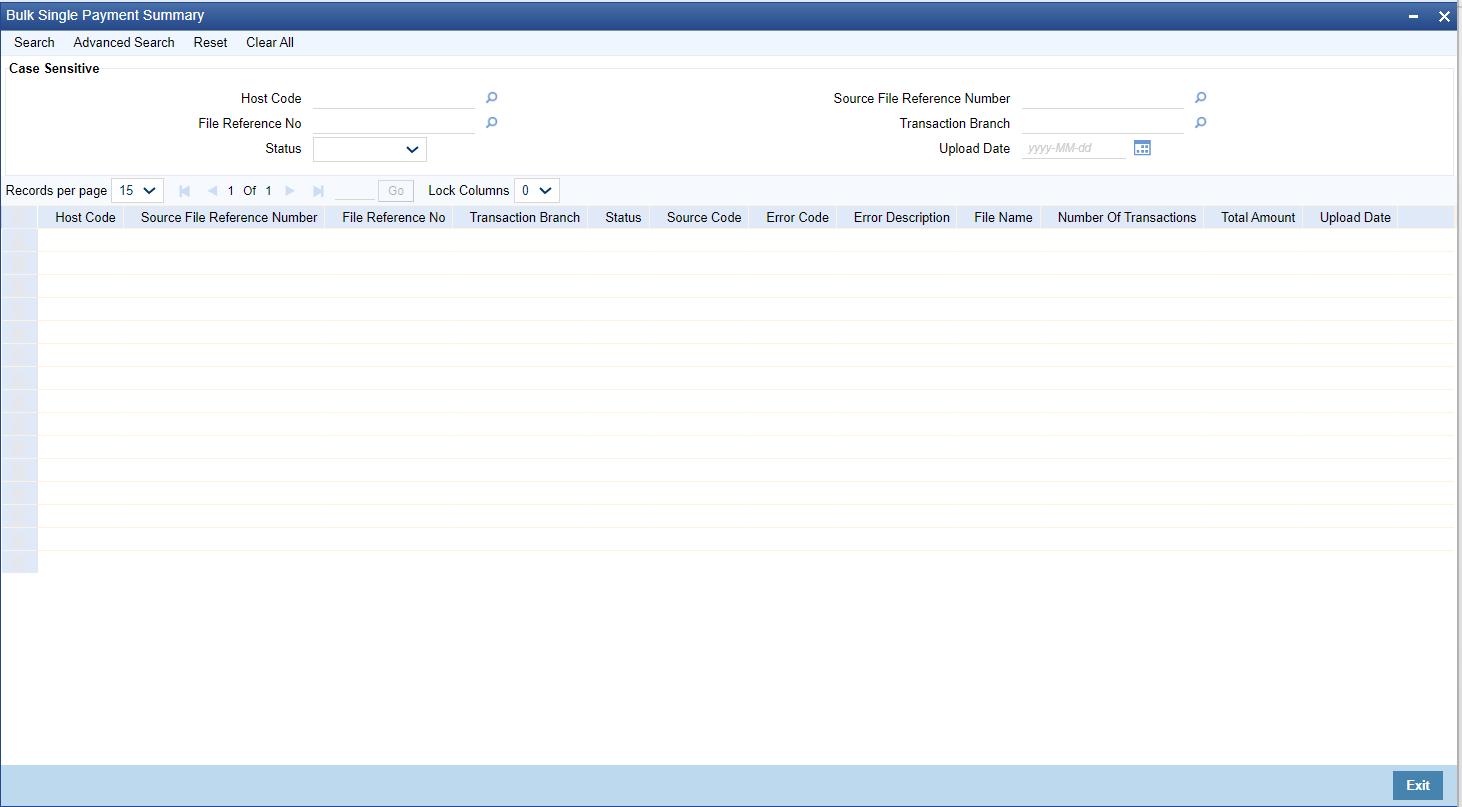This screenshot has width=1462, height=807.
Task: Close the Bulk Single Payment Summary window
Action: point(1444,16)
